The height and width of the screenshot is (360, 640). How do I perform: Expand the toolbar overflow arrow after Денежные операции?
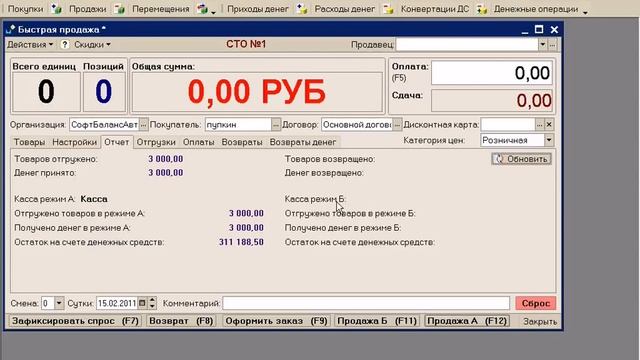(x=585, y=12)
